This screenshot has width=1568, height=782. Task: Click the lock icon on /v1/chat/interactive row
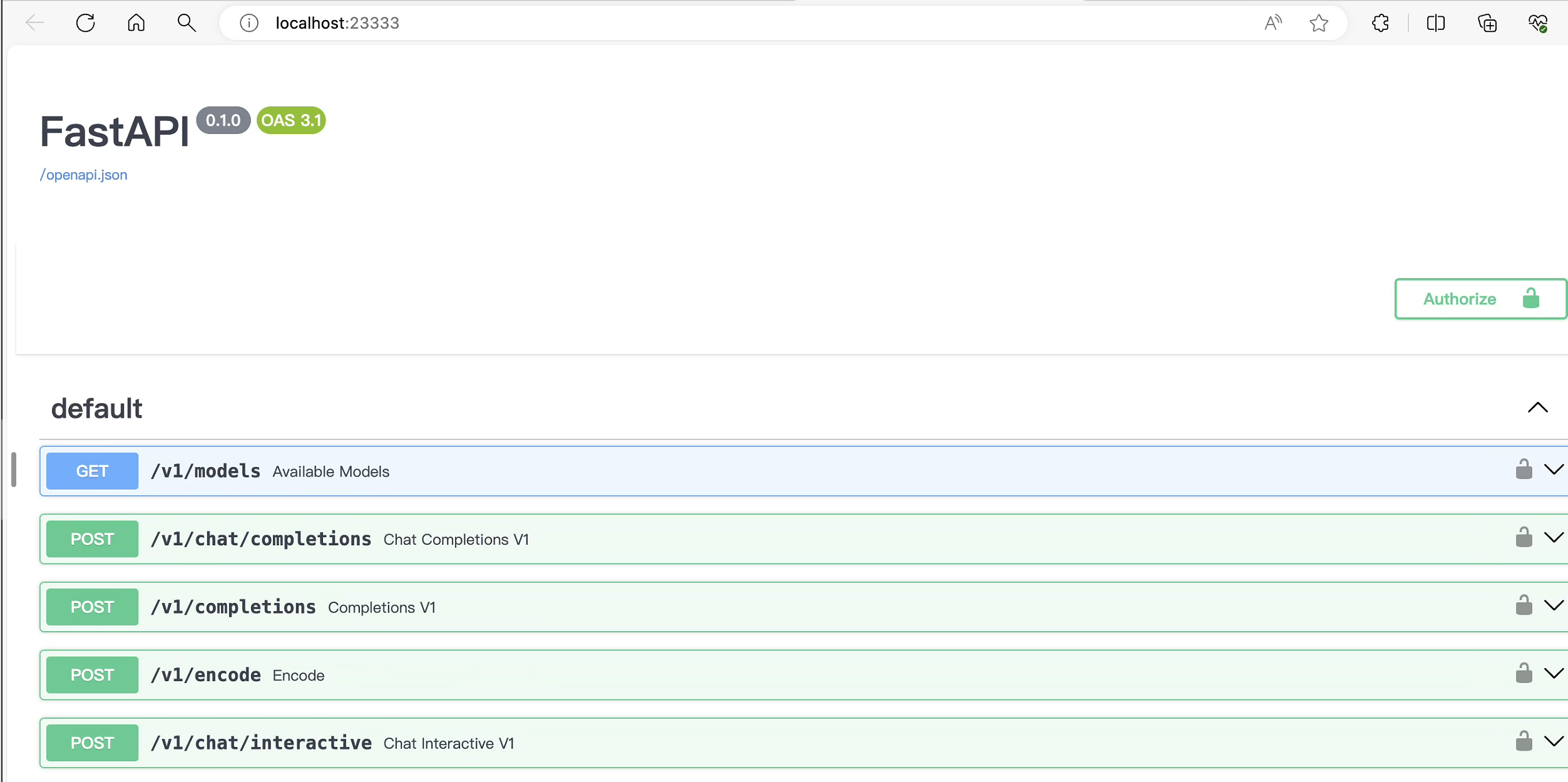point(1524,741)
